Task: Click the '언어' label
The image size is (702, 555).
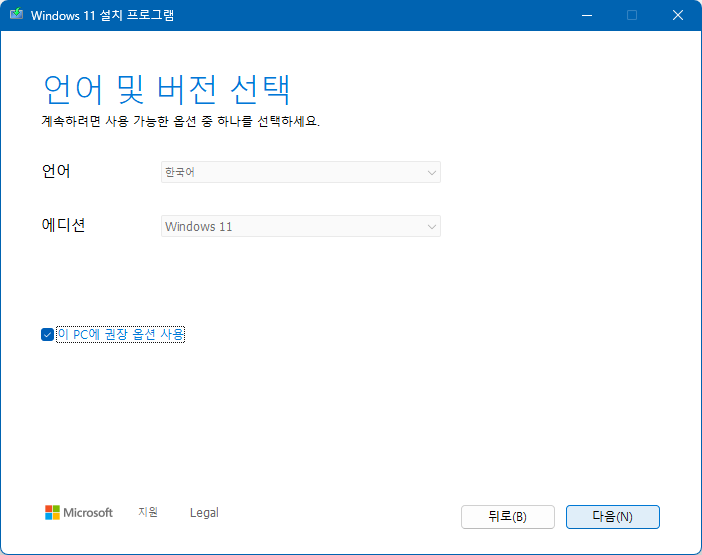Action: [x=56, y=171]
